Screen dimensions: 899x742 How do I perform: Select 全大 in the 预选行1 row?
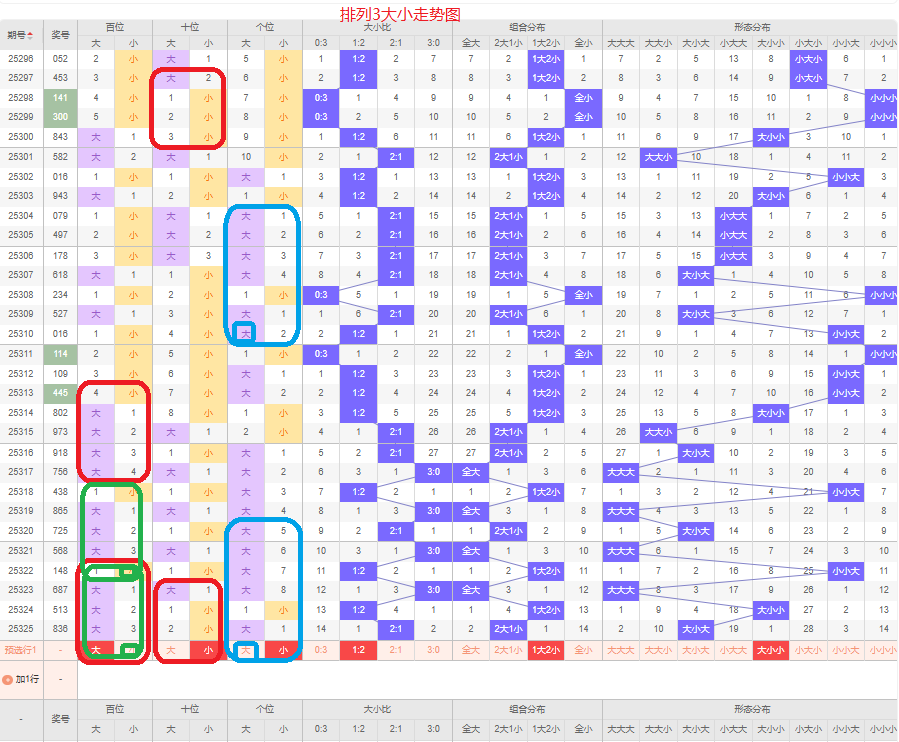pyautogui.click(x=471, y=650)
